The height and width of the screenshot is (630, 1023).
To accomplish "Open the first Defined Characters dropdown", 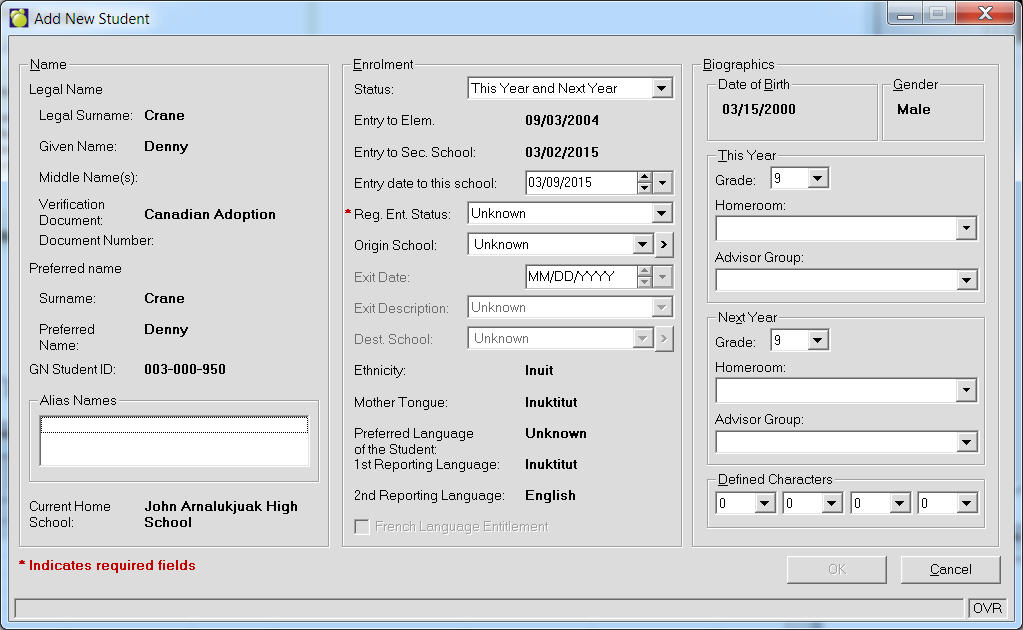I will pos(764,504).
